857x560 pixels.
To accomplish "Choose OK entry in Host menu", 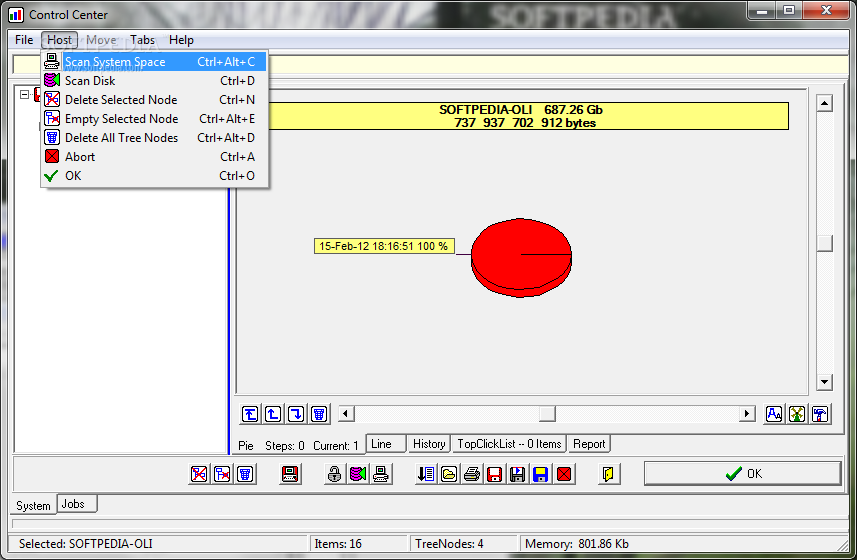I will point(155,176).
